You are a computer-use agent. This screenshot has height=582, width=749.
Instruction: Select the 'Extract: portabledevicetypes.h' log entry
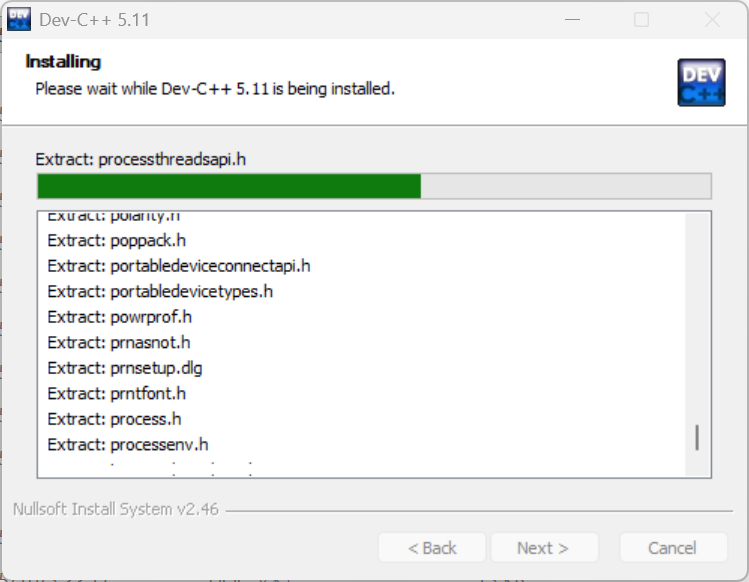(160, 291)
